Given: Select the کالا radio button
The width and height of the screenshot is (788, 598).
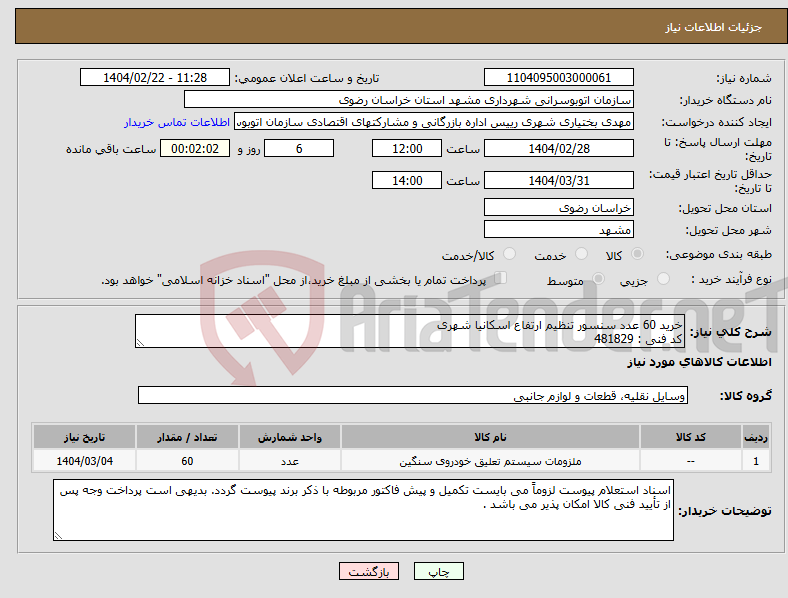Looking at the screenshot, I should coord(637,254).
